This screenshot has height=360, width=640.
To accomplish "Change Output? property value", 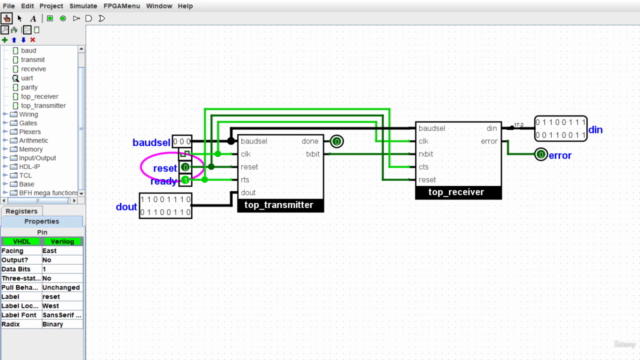I will point(62,260).
